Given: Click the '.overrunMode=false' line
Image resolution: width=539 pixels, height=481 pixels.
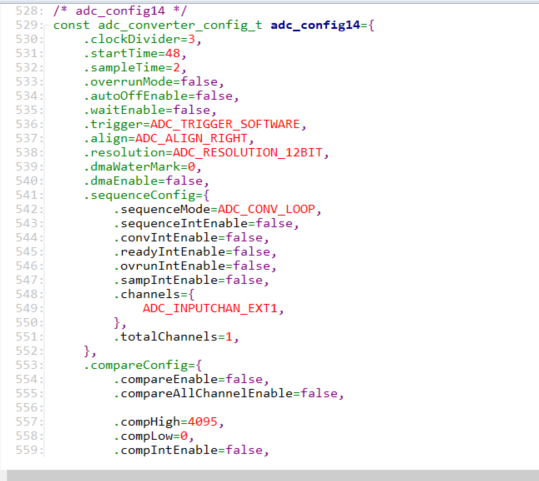Looking at the screenshot, I should (x=154, y=82).
